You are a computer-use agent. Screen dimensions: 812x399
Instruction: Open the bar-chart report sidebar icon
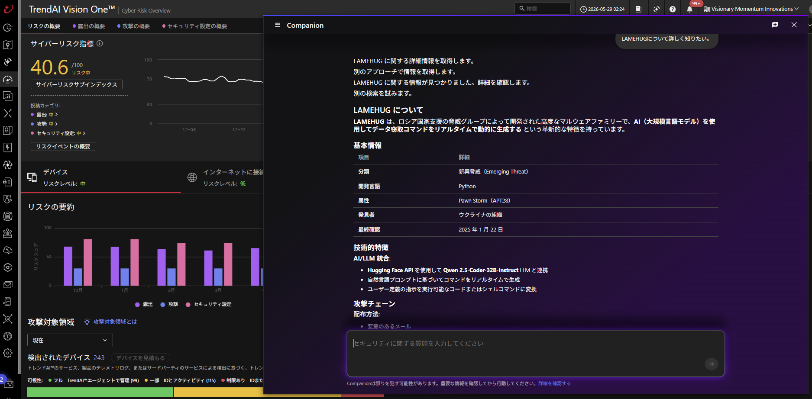pos(7,96)
